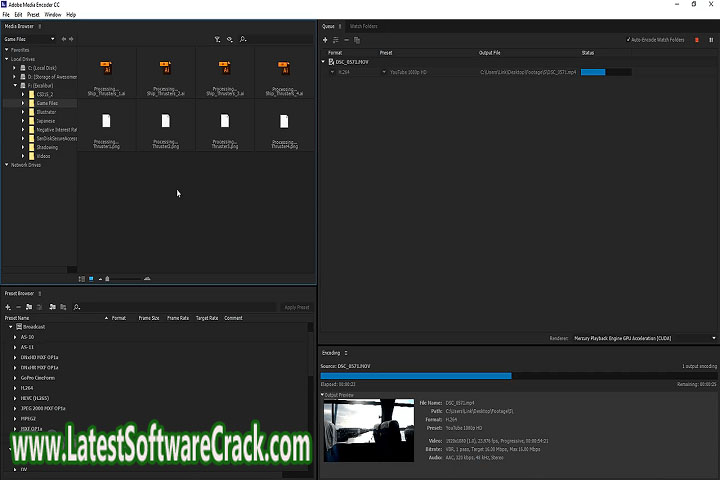
Task: Collapse the Output Preview section
Action: pyautogui.click(x=323, y=394)
